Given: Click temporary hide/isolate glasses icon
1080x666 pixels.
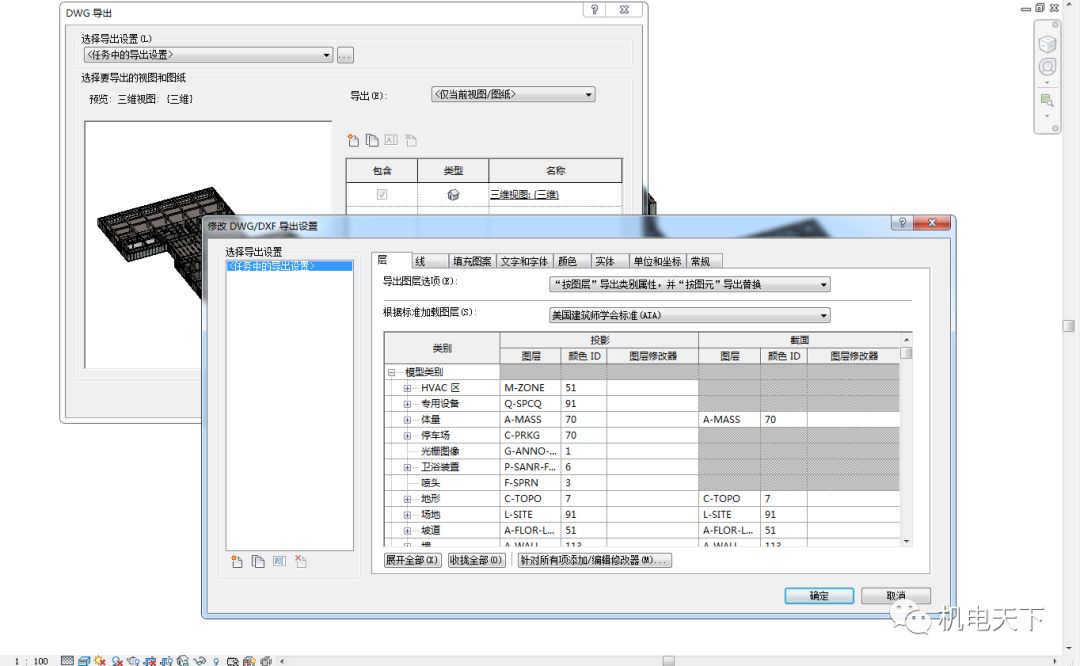Looking at the screenshot, I should (x=200, y=660).
